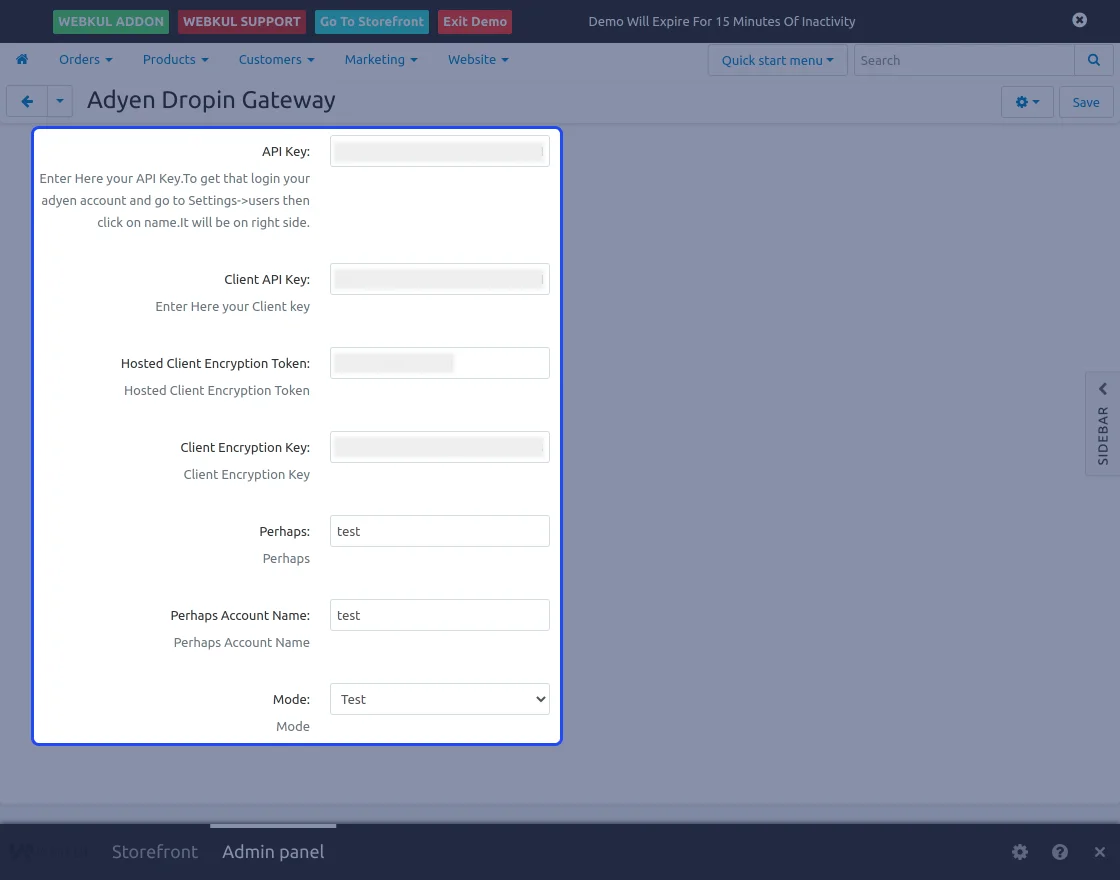The width and height of the screenshot is (1120, 880).
Task: Save the gateway settings
Action: point(1086,102)
